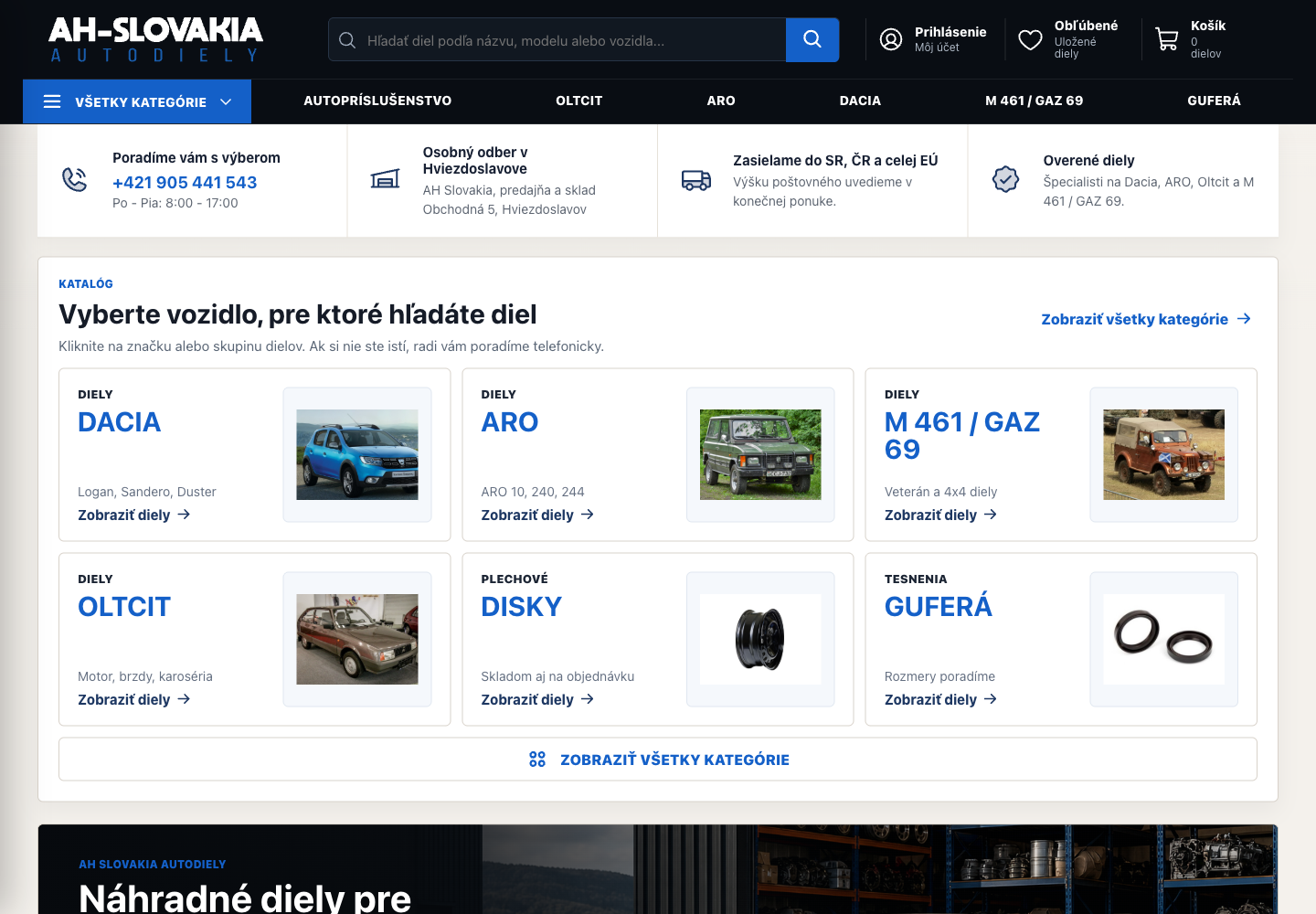Click the verified parts badge icon

(1006, 179)
